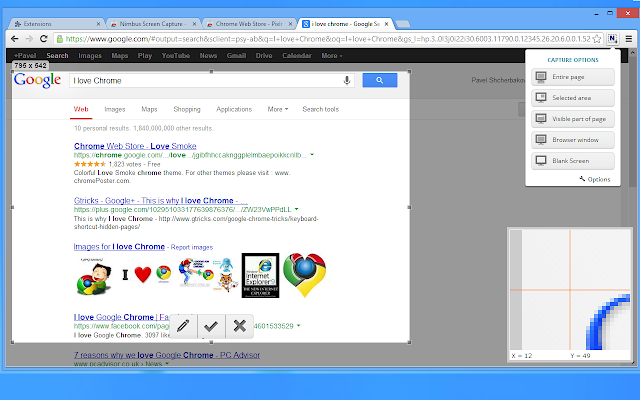Viewport: 640px width, 400px height.
Task: Close the Extensions tab
Action: click(98, 24)
